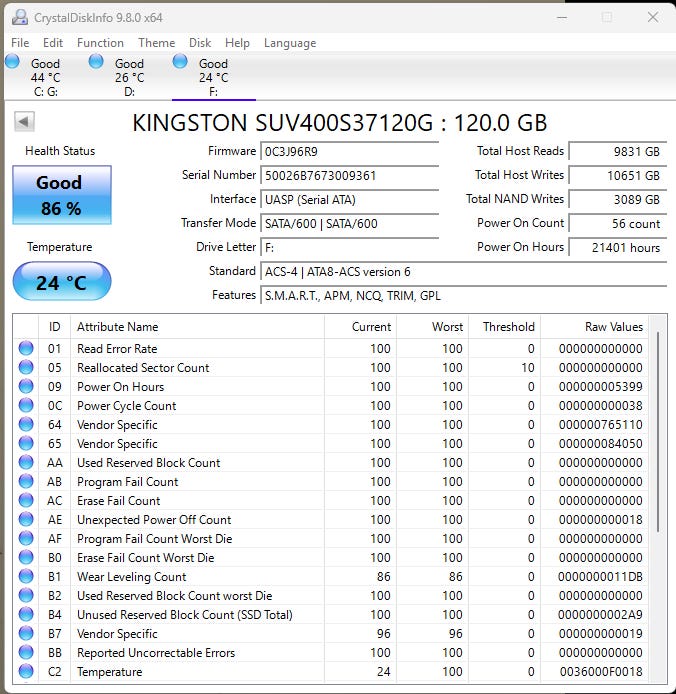
Task: Click the Good 86 % health status button
Action: click(x=61, y=195)
